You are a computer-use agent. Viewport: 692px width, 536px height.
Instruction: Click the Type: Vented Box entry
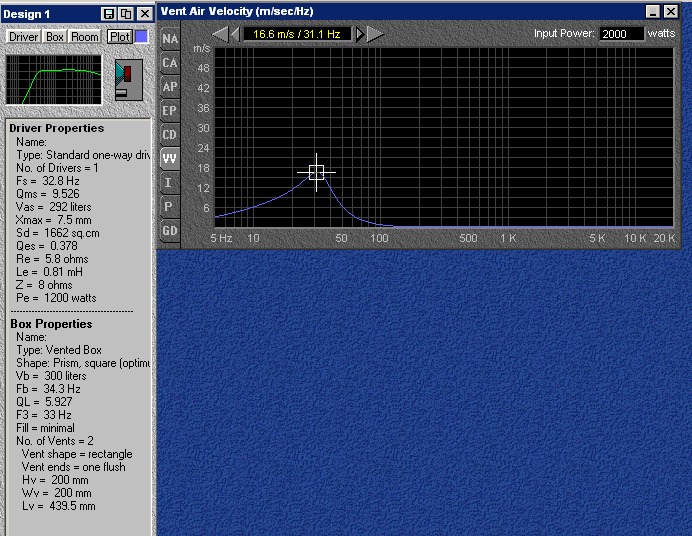point(59,350)
